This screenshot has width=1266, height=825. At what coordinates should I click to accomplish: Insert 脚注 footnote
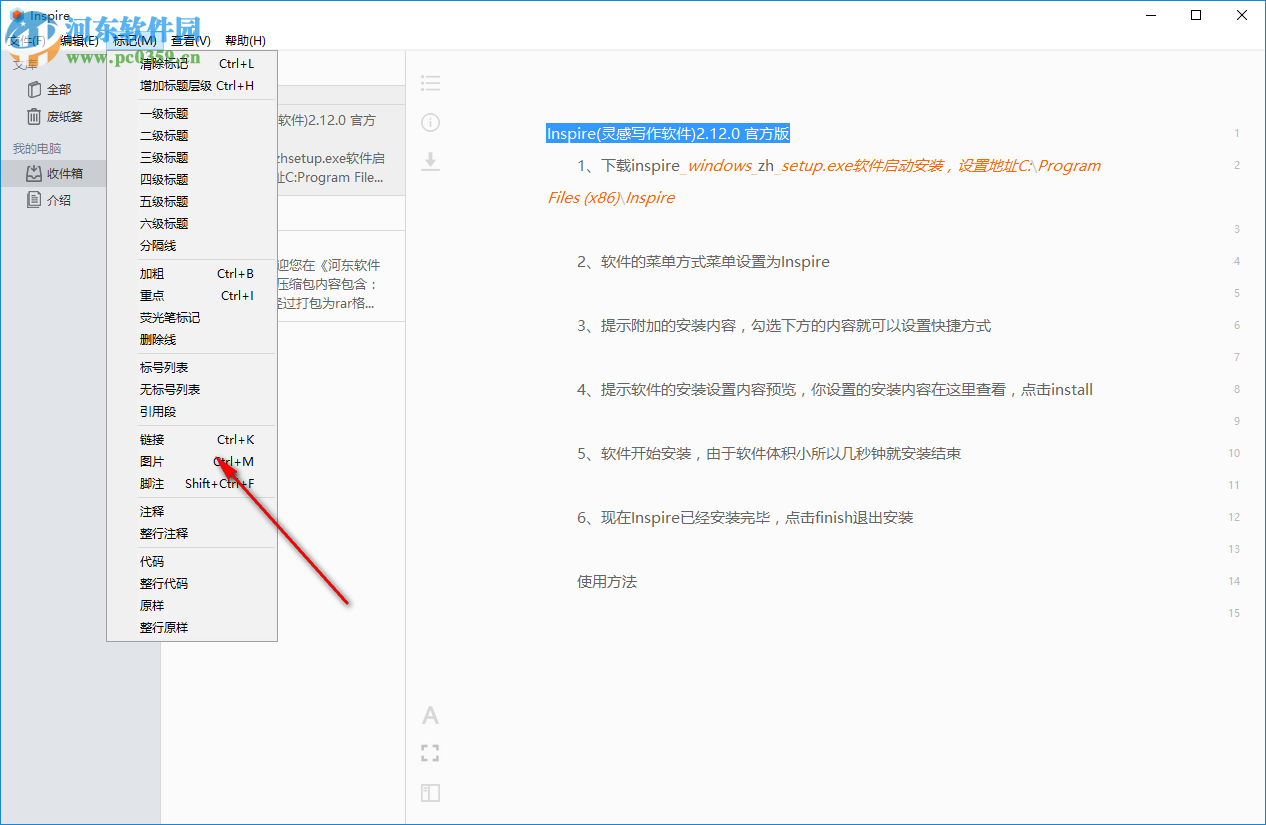coord(192,484)
